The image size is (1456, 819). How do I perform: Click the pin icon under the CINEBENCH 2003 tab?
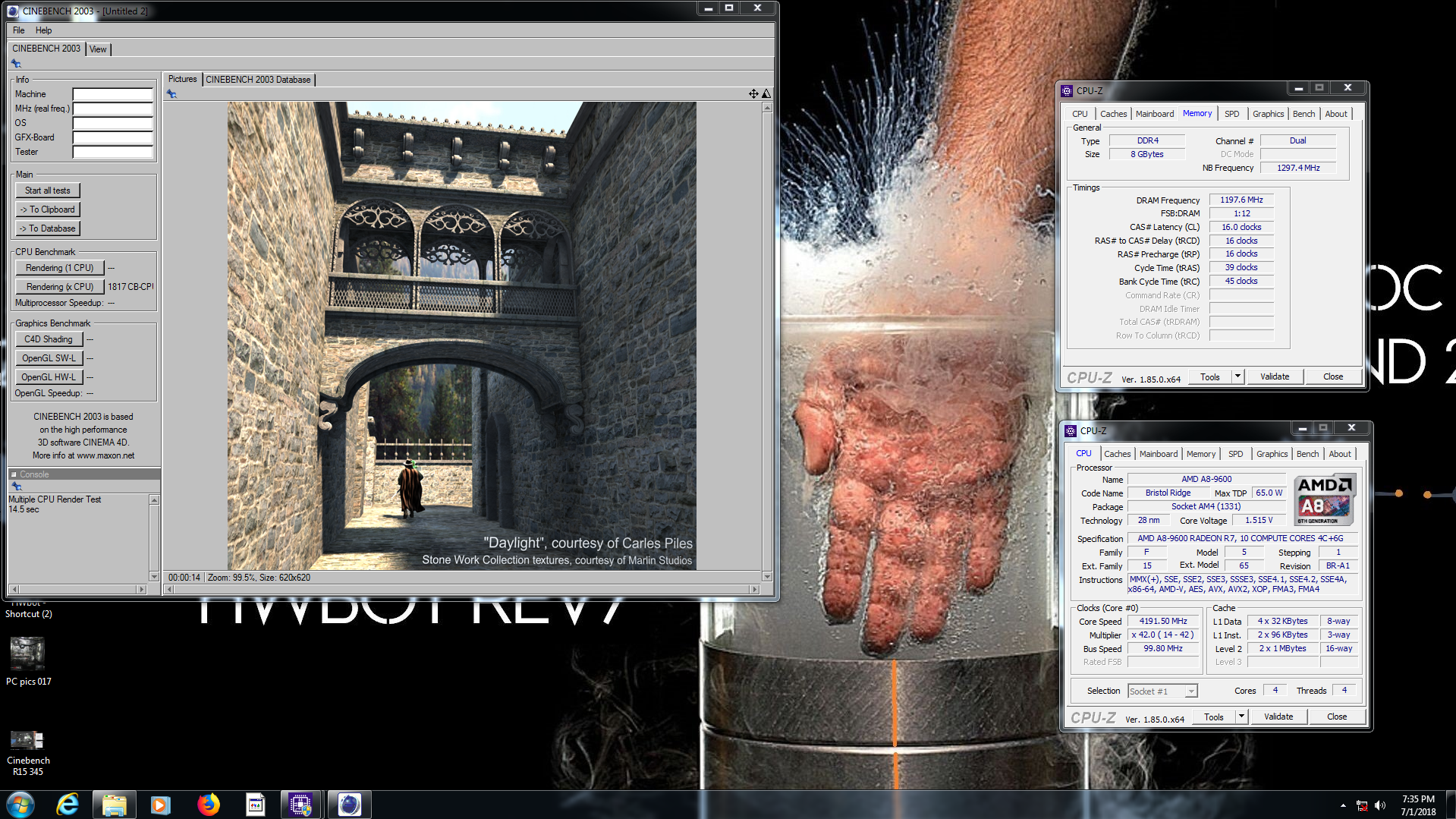point(16,64)
